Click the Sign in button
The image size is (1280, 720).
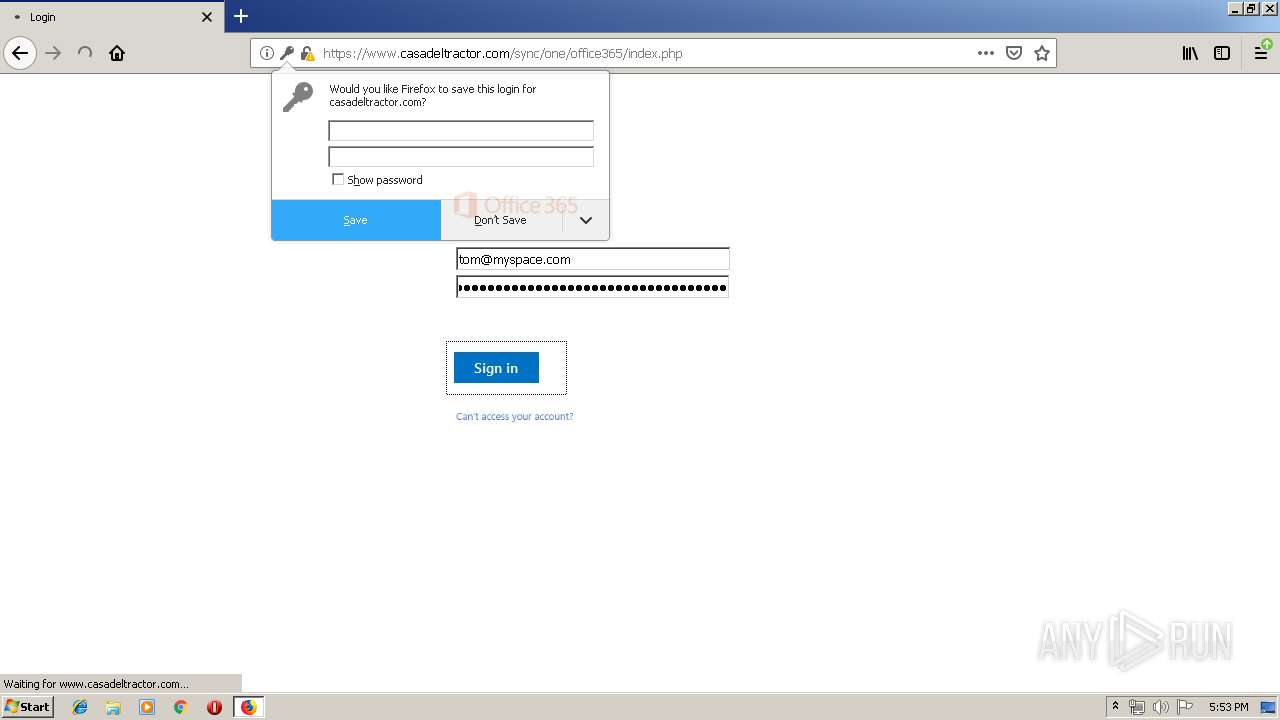[496, 368]
